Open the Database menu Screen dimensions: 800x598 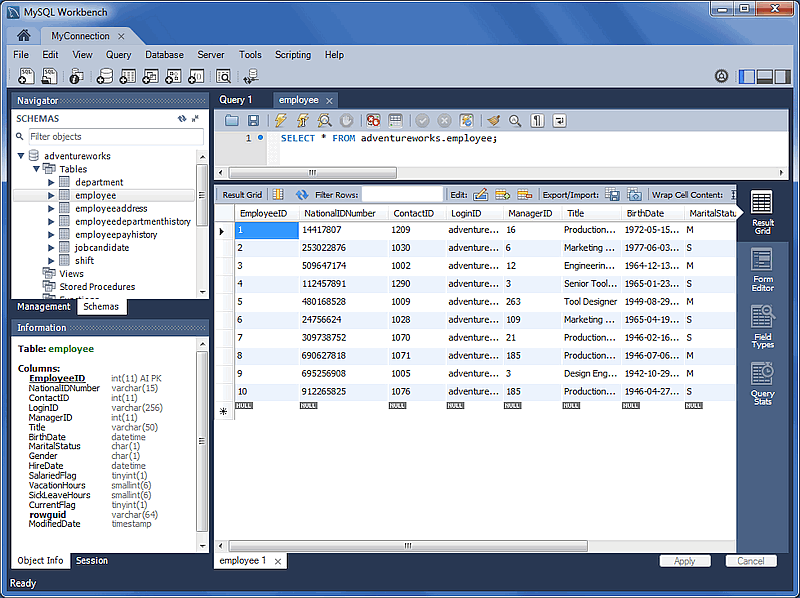[164, 55]
